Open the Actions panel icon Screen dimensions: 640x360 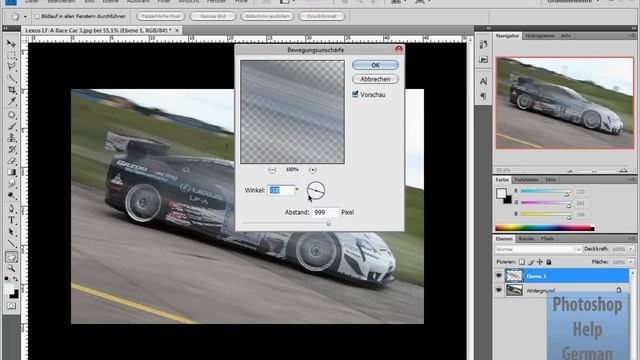(x=483, y=60)
